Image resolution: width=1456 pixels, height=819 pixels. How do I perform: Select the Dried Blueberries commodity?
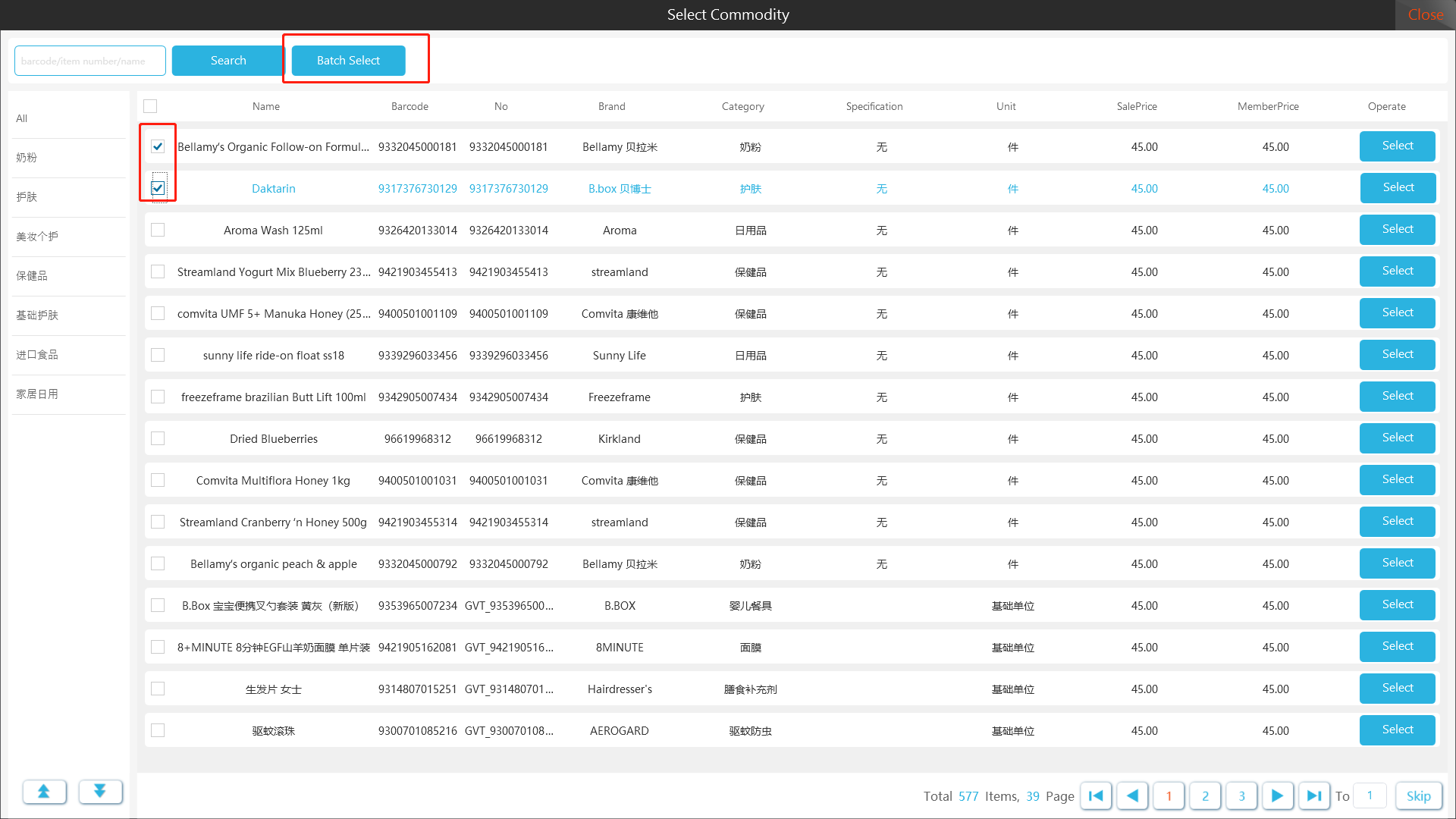[1397, 438]
